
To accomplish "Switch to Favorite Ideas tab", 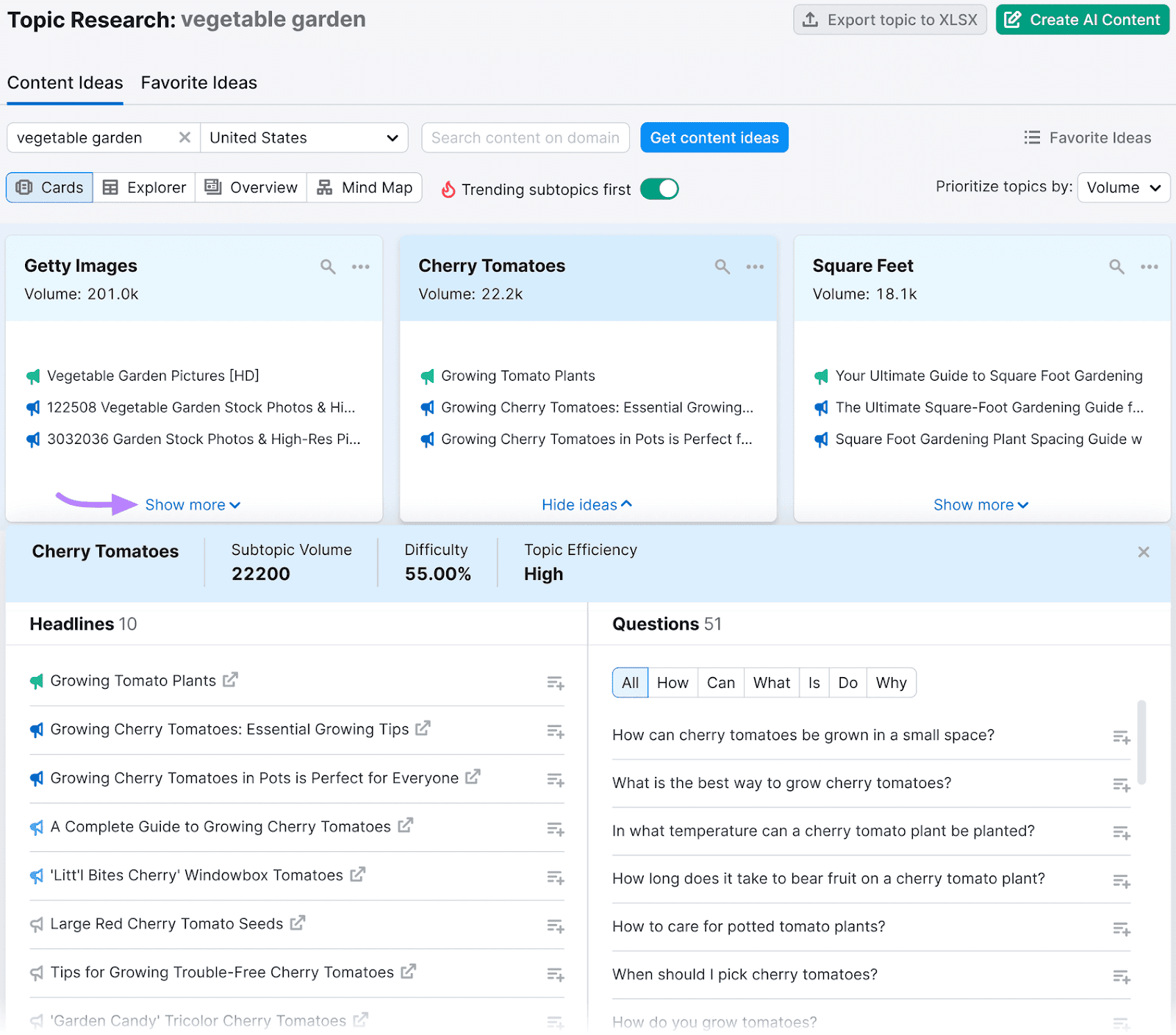I will click(x=199, y=83).
